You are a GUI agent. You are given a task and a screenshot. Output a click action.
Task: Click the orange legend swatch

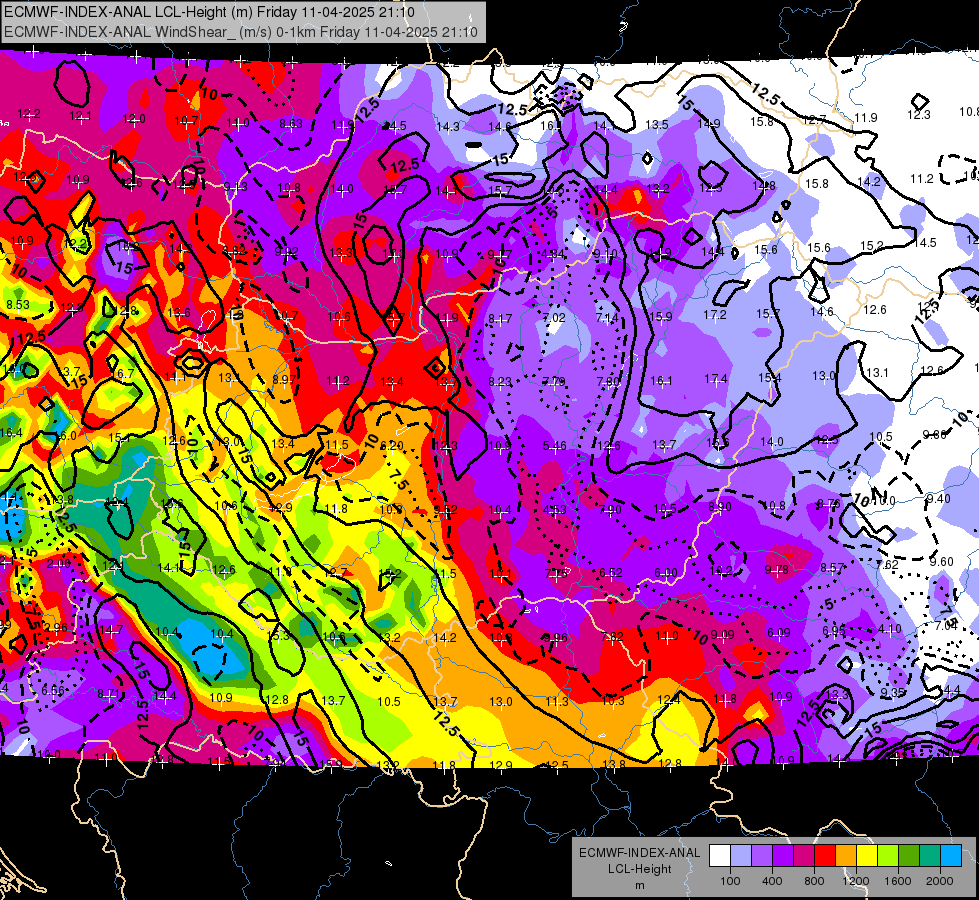pyautogui.click(x=846, y=855)
